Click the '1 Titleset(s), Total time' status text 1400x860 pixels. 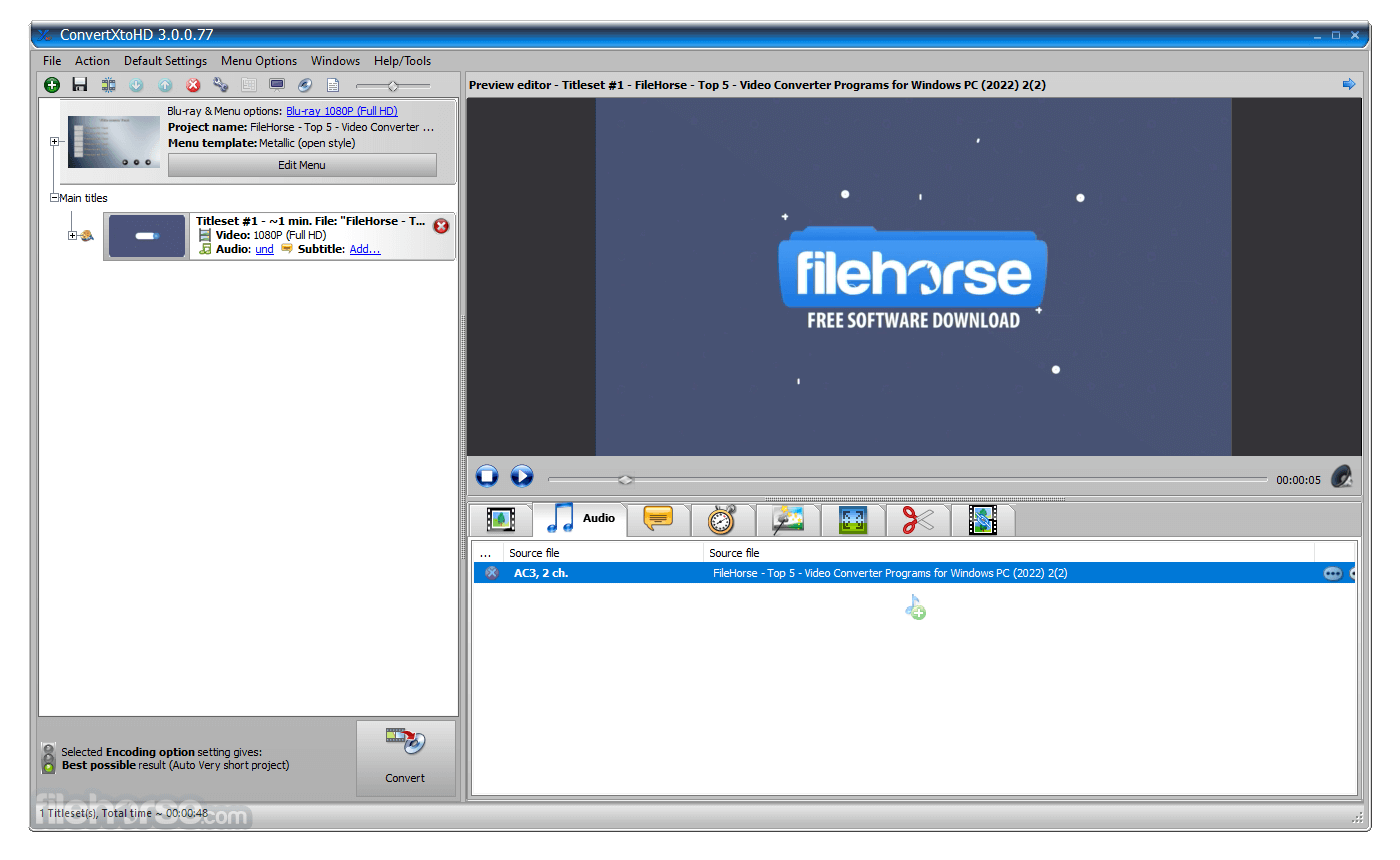[124, 813]
